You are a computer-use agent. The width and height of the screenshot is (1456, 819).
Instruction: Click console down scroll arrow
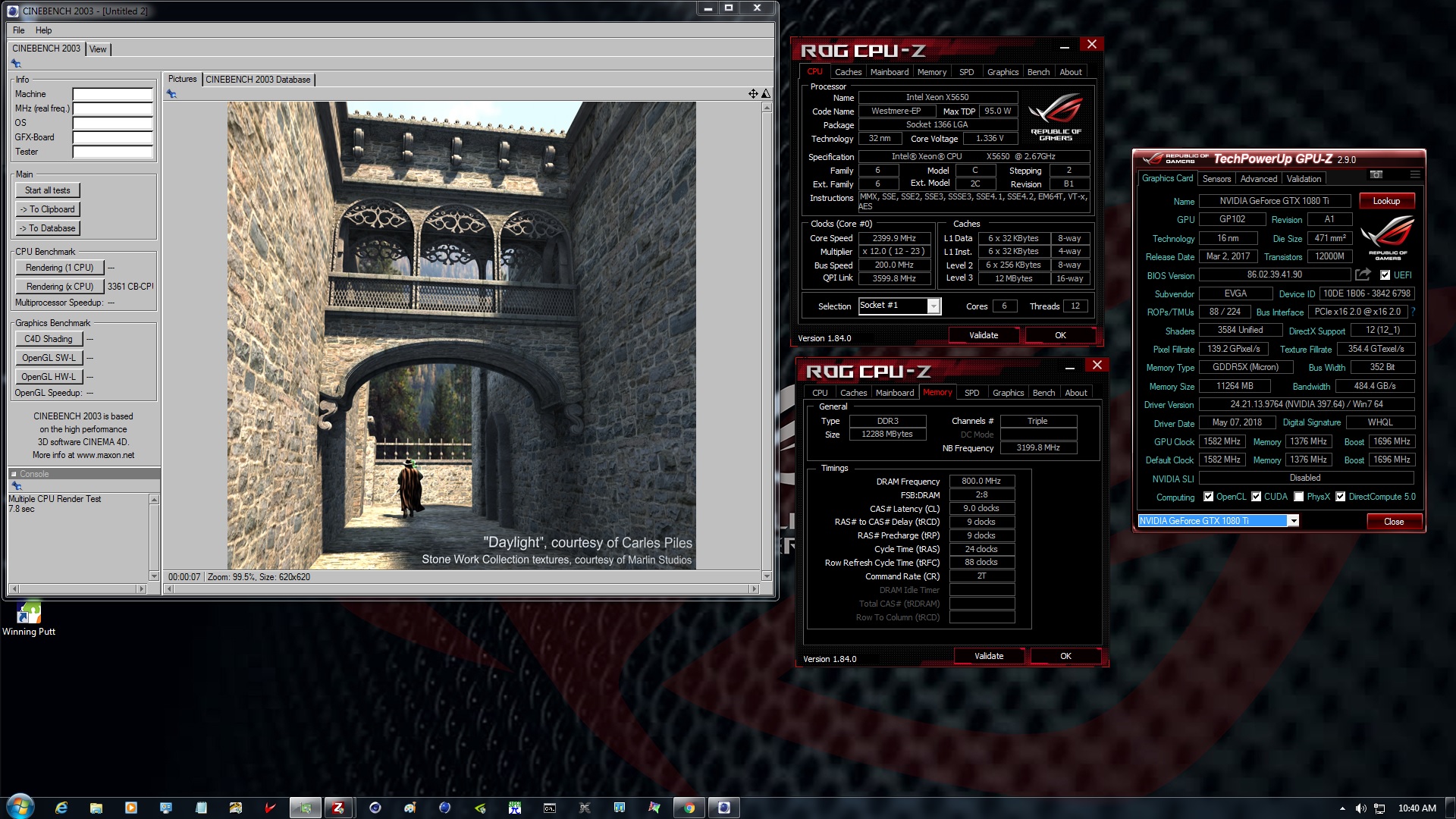(154, 576)
